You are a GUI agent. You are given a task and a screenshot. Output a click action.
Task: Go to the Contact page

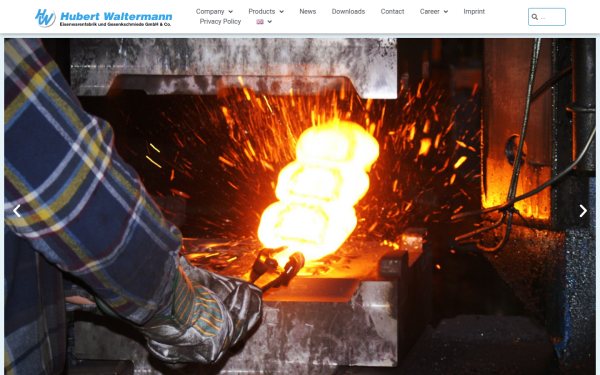(x=392, y=11)
